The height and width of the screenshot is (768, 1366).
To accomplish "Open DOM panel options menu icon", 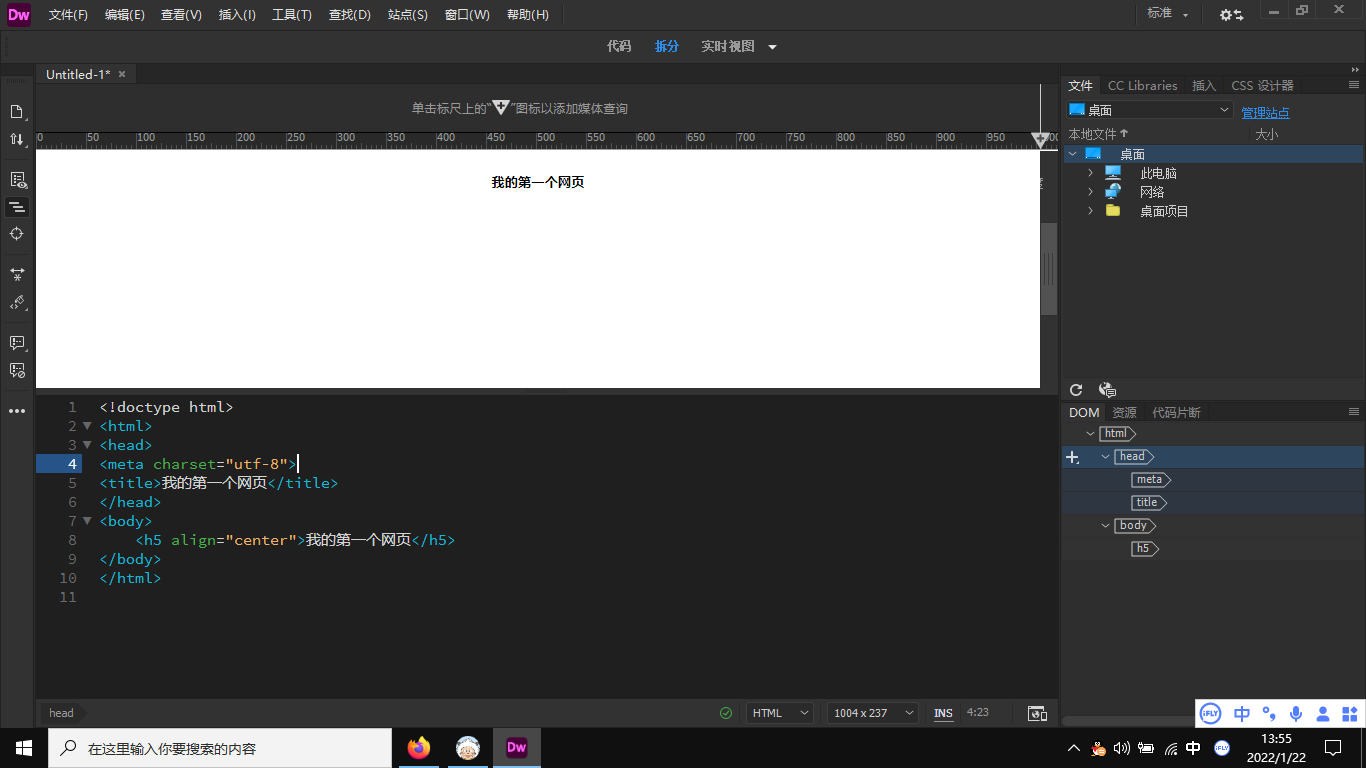I will click(1354, 412).
